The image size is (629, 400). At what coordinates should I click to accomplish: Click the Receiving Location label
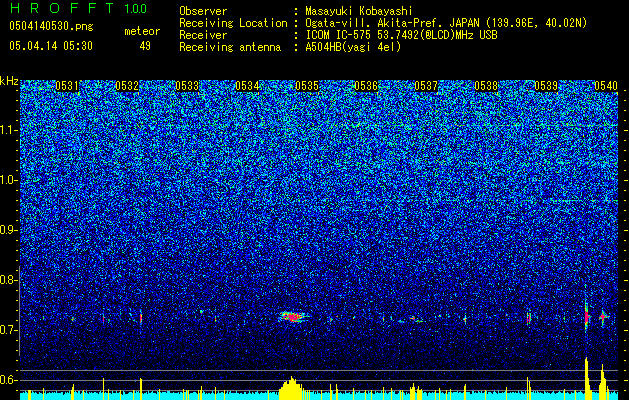[233, 23]
